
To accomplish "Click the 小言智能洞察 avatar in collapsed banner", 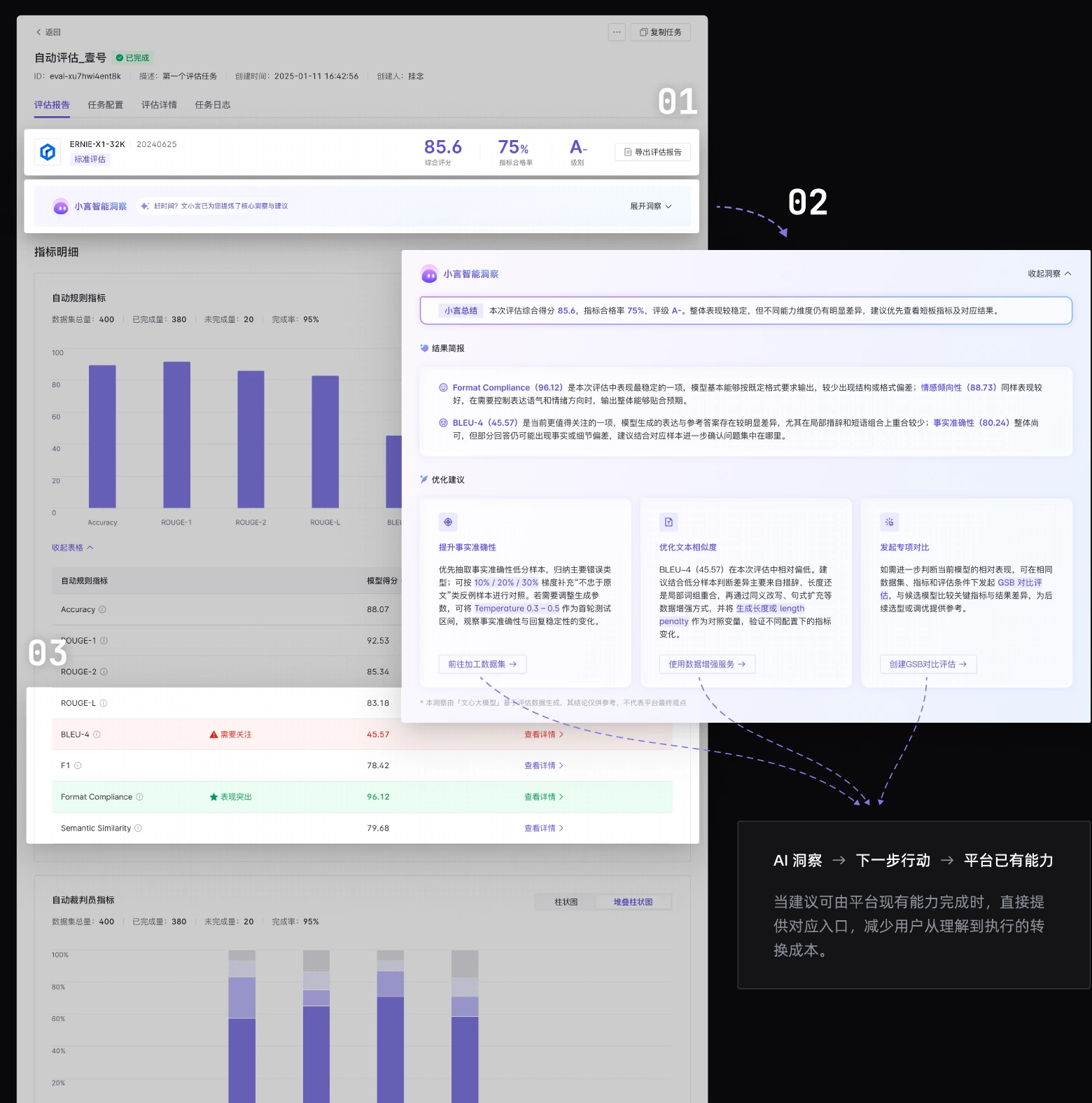I will click(x=61, y=206).
